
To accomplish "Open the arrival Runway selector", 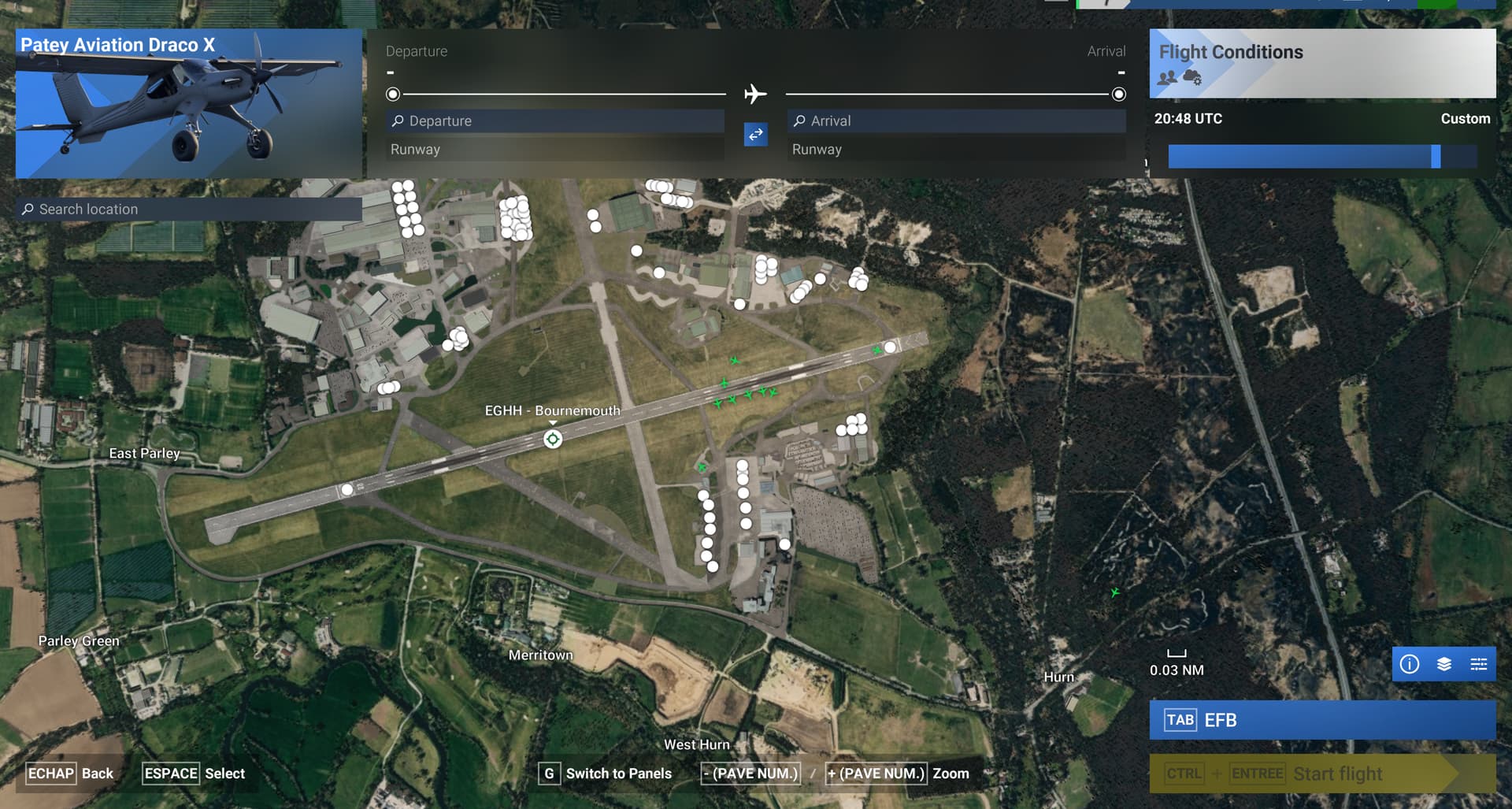I will 956,149.
